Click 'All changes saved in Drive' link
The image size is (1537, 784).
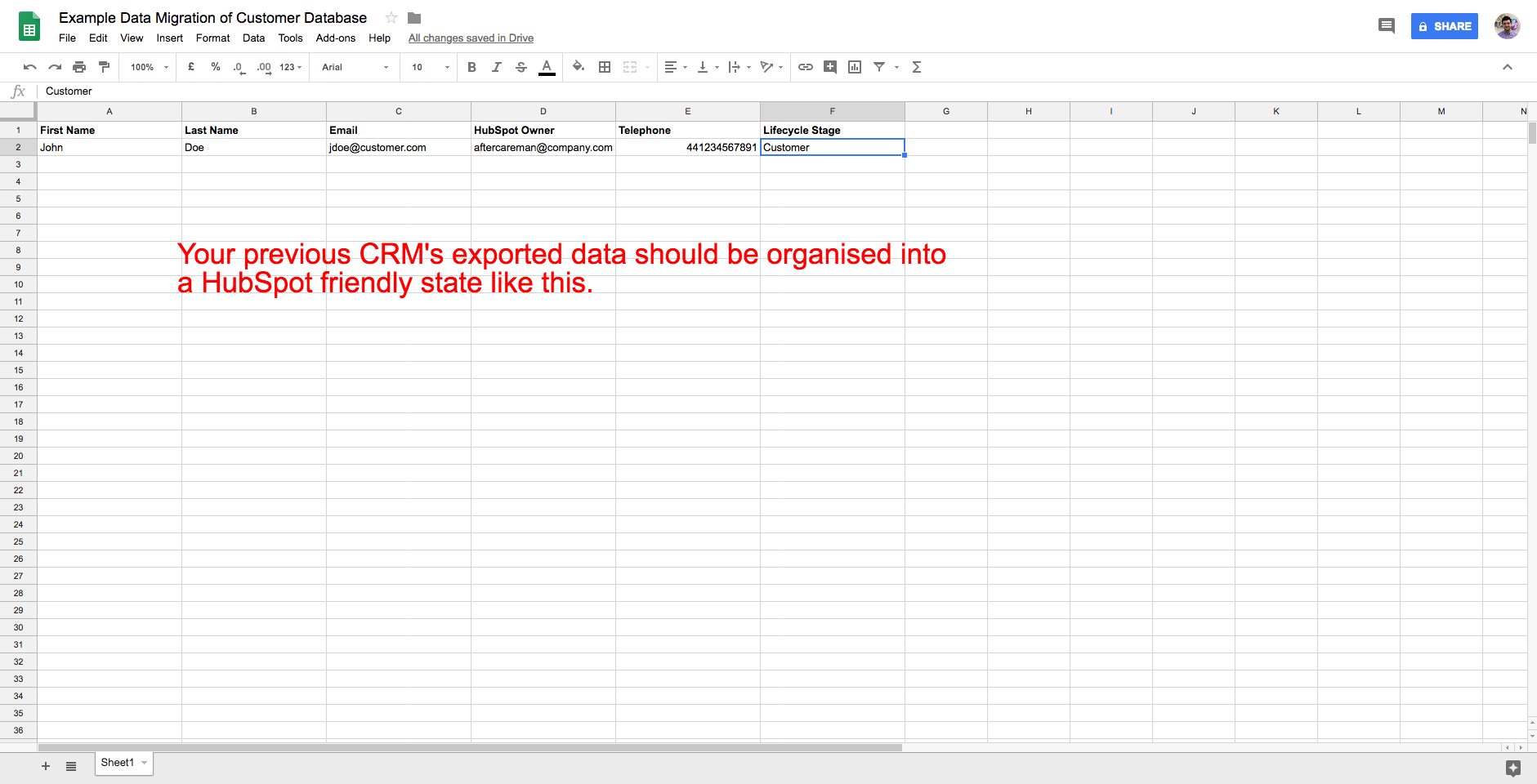click(x=471, y=38)
